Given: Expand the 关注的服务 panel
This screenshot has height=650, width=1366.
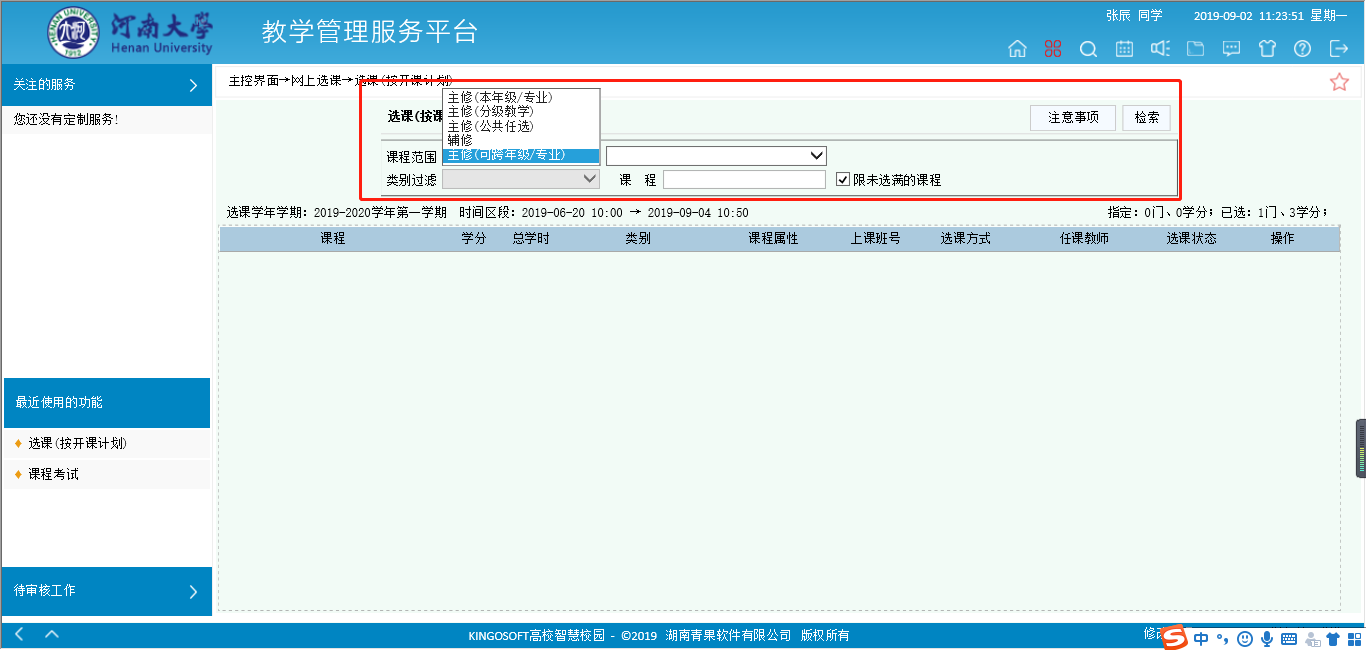Looking at the screenshot, I should pyautogui.click(x=193, y=86).
